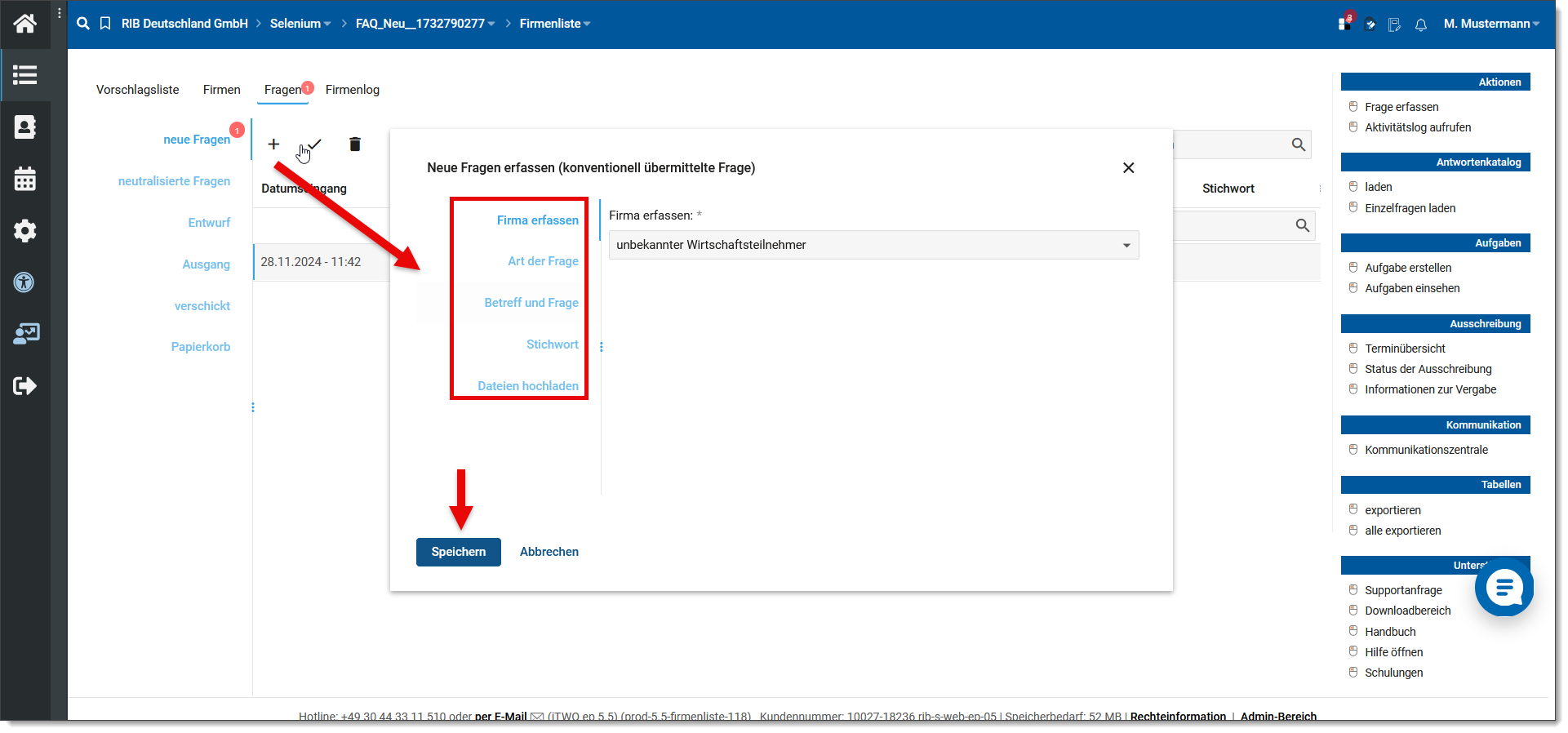The width and height of the screenshot is (1568, 733).
Task: Click the logout arrow icon in the sidebar
Action: point(25,385)
